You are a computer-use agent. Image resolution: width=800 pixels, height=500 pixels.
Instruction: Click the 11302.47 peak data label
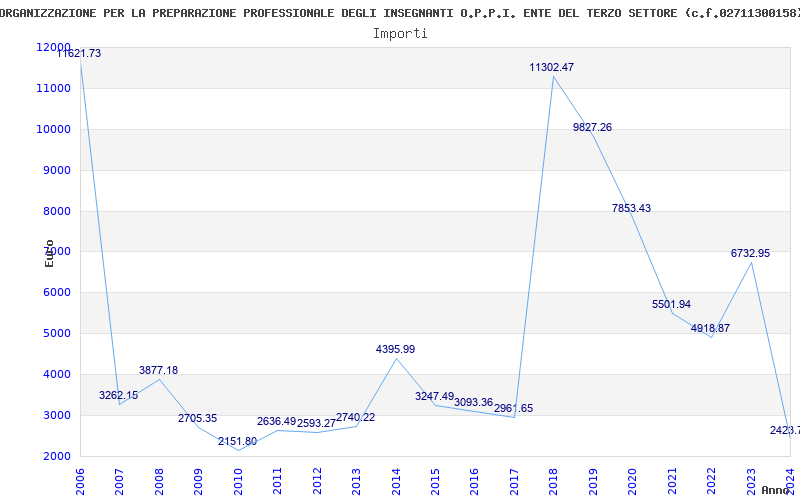tap(552, 67)
